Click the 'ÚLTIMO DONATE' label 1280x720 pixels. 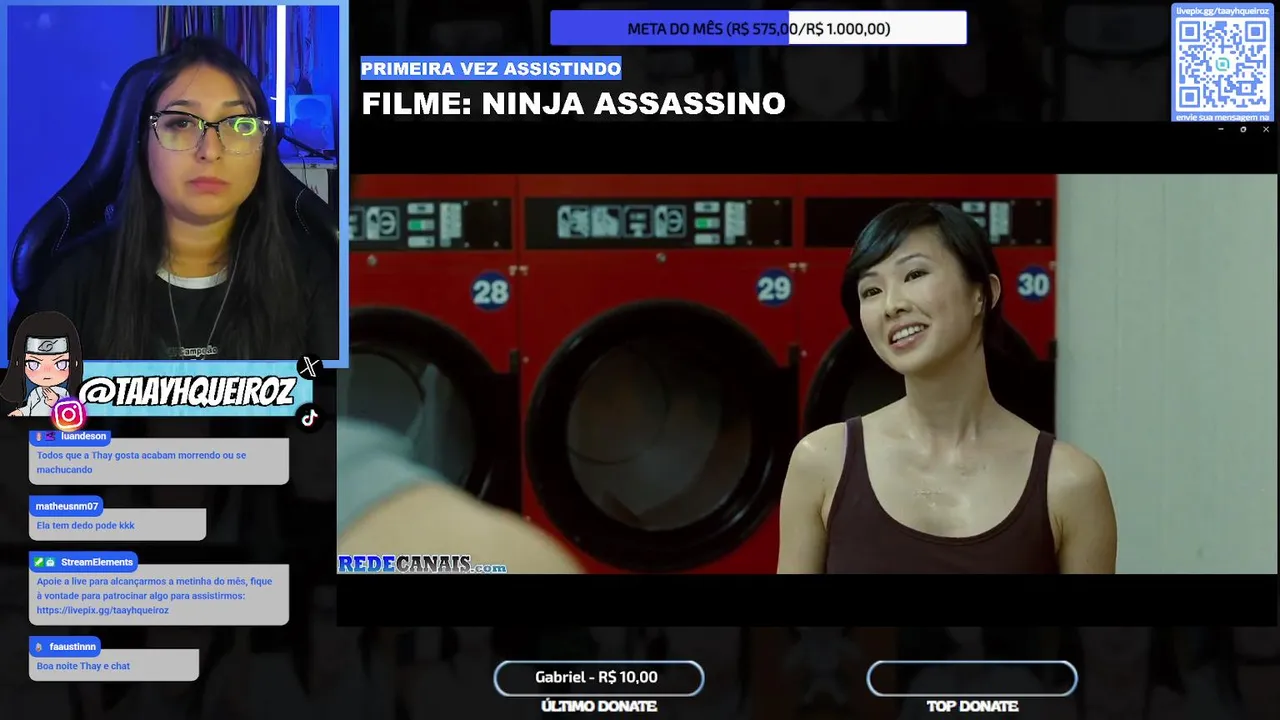pyautogui.click(x=599, y=707)
